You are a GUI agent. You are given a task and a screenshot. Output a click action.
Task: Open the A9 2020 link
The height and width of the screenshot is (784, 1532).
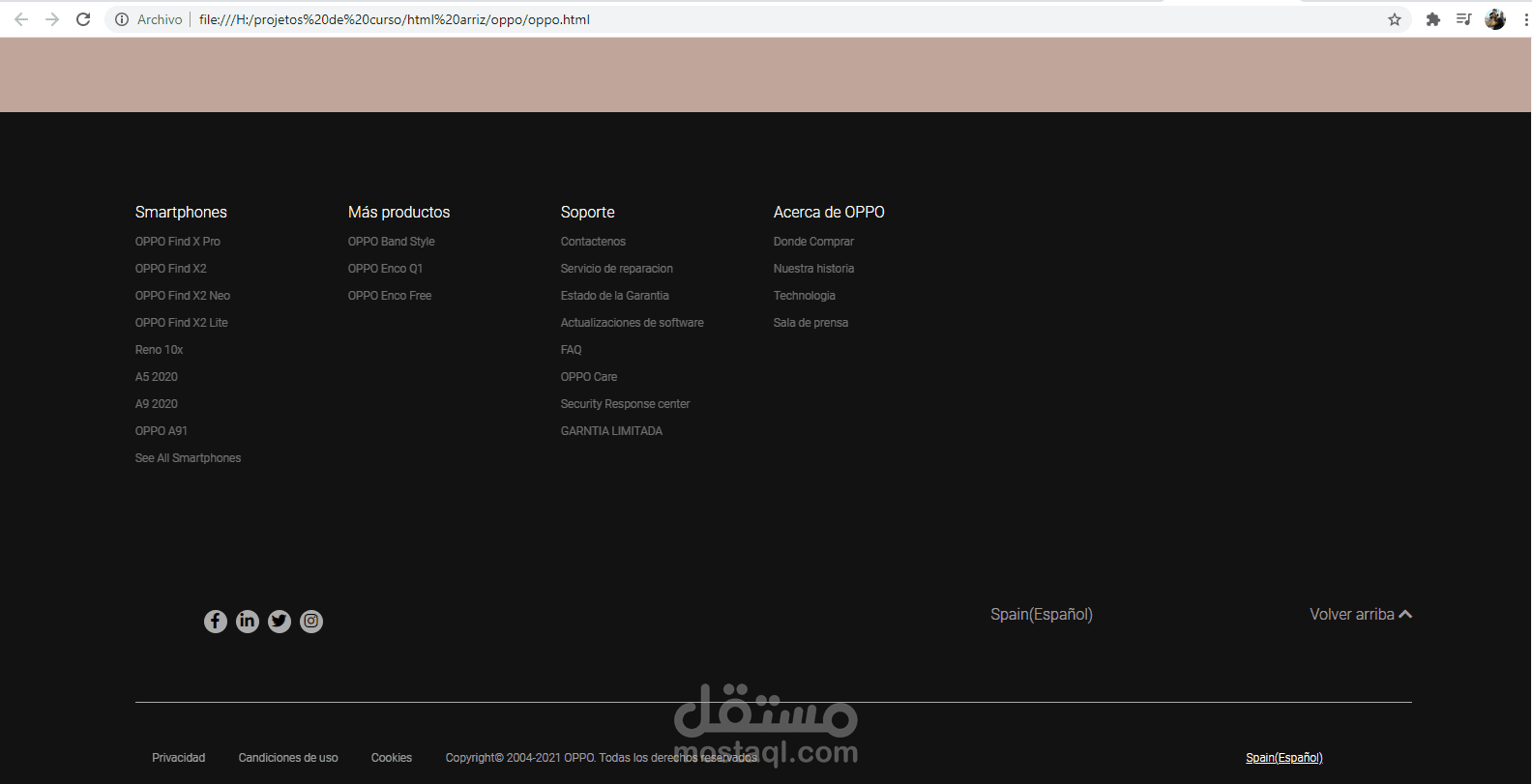(157, 404)
